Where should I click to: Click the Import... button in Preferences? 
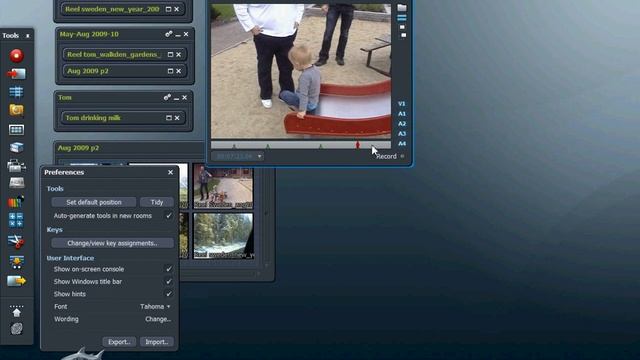[x=157, y=342]
